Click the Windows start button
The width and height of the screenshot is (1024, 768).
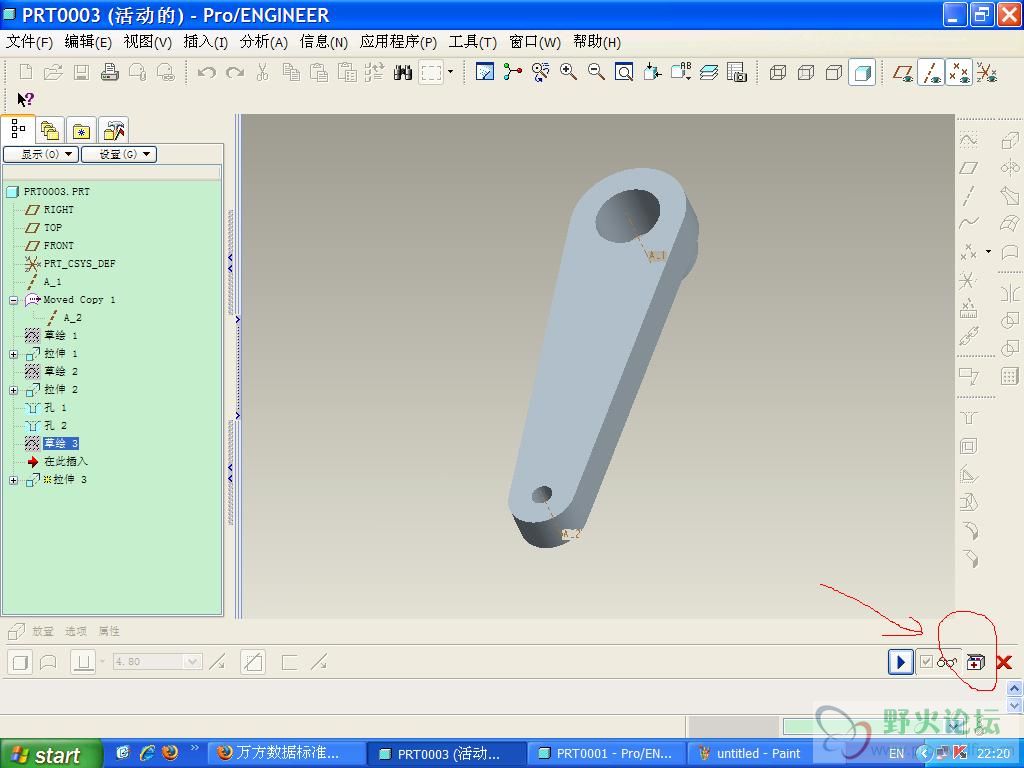(x=51, y=754)
